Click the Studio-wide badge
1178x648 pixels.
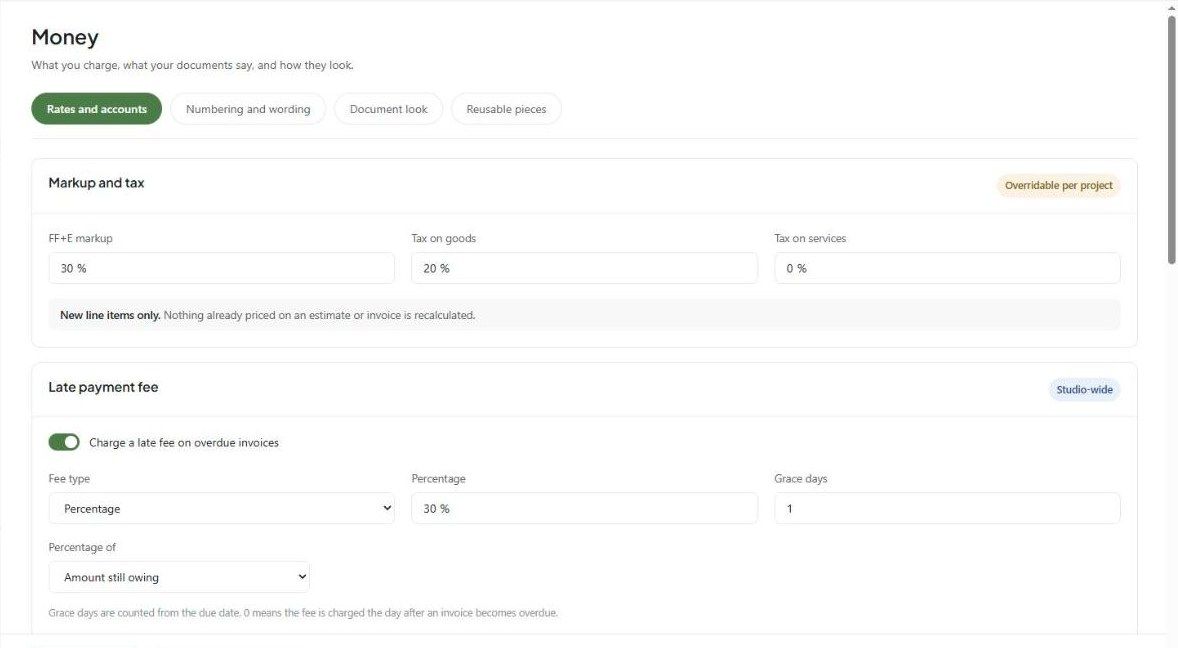pyautogui.click(x=1084, y=390)
